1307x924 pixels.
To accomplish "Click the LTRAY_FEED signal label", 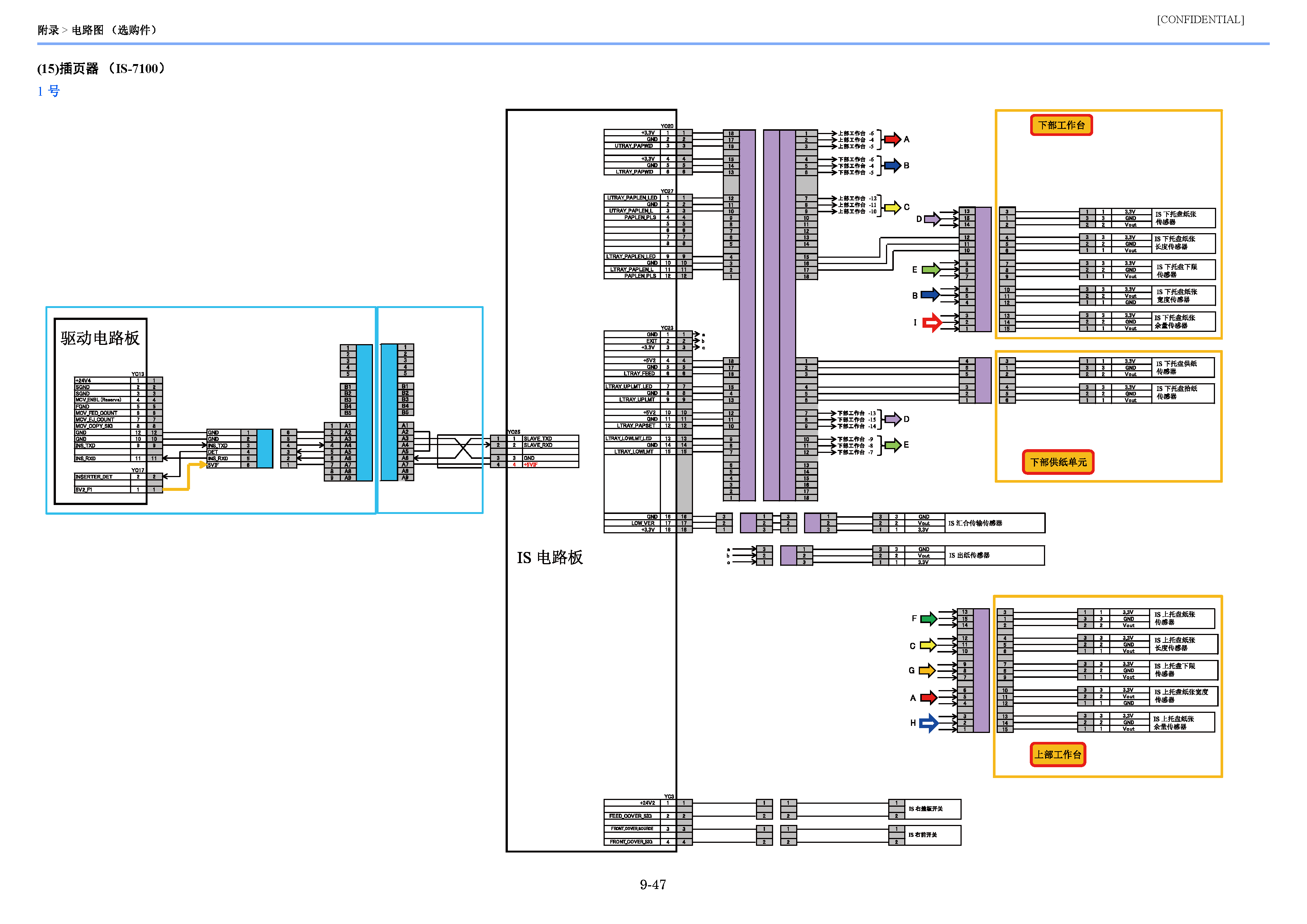I will (x=639, y=374).
